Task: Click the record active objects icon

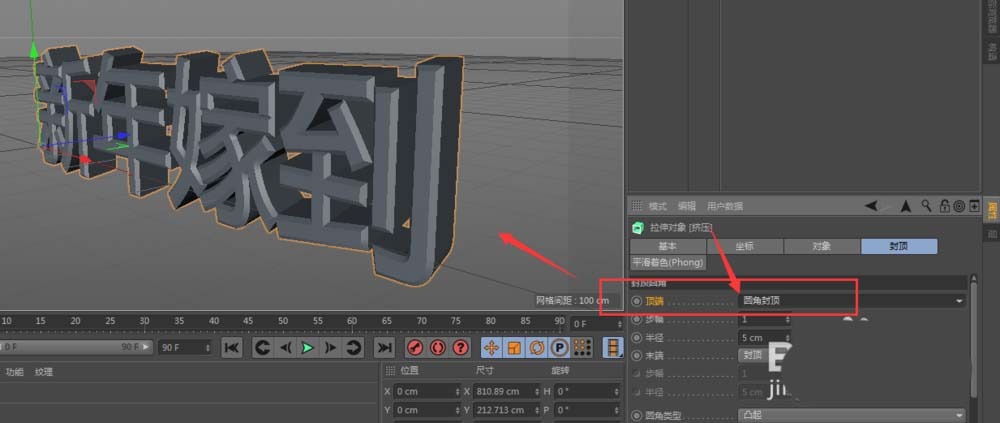Action: (415, 347)
